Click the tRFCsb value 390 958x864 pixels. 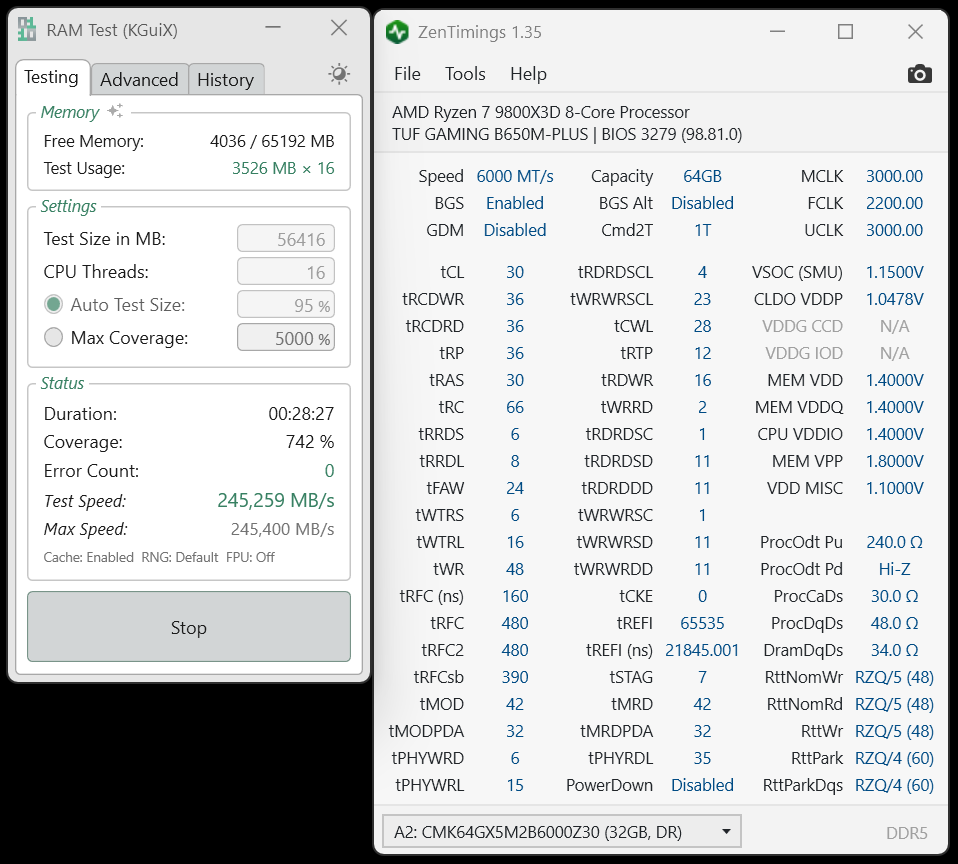pyautogui.click(x=515, y=677)
